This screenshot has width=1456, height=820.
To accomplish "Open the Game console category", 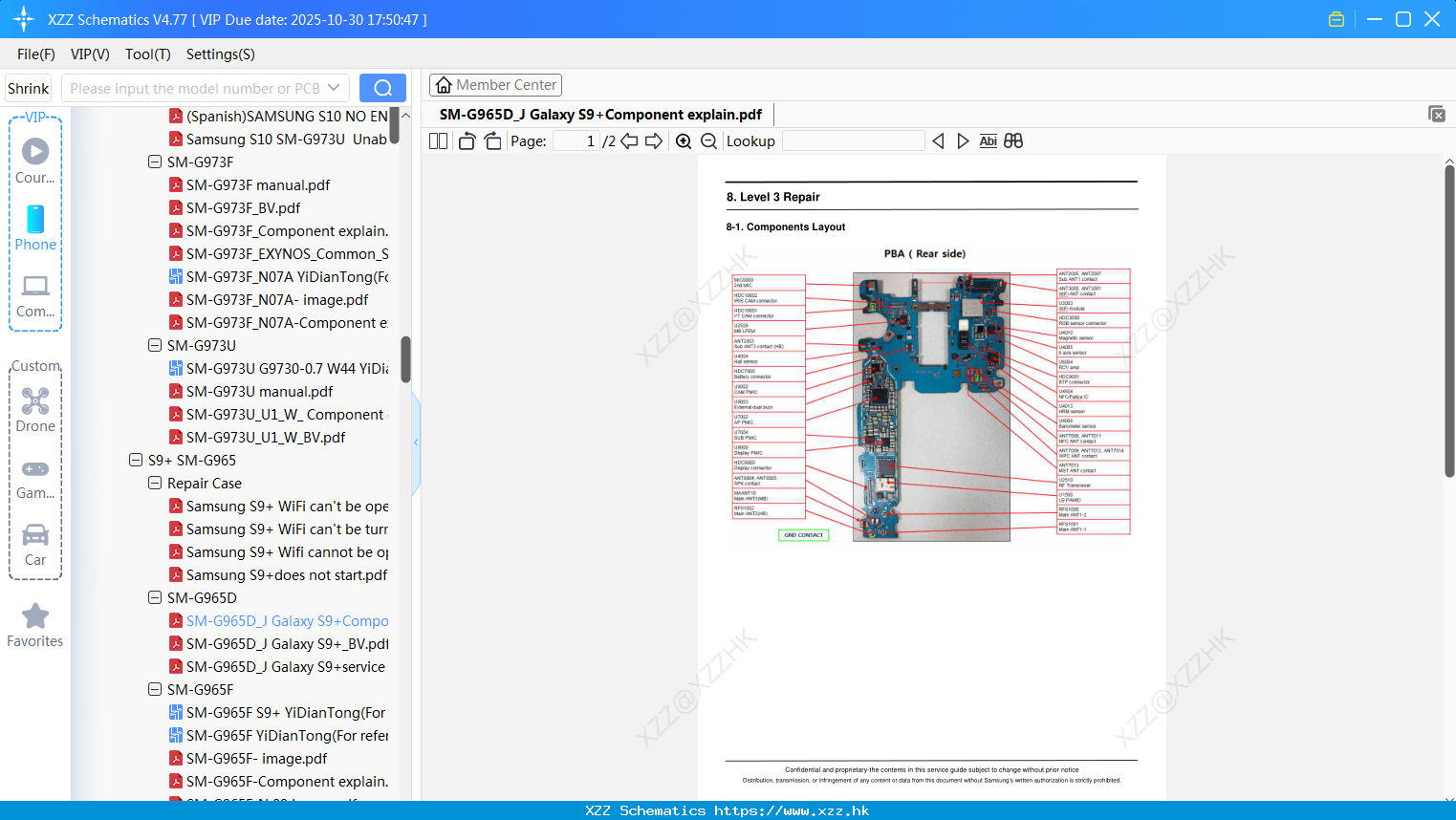I will pyautogui.click(x=35, y=479).
